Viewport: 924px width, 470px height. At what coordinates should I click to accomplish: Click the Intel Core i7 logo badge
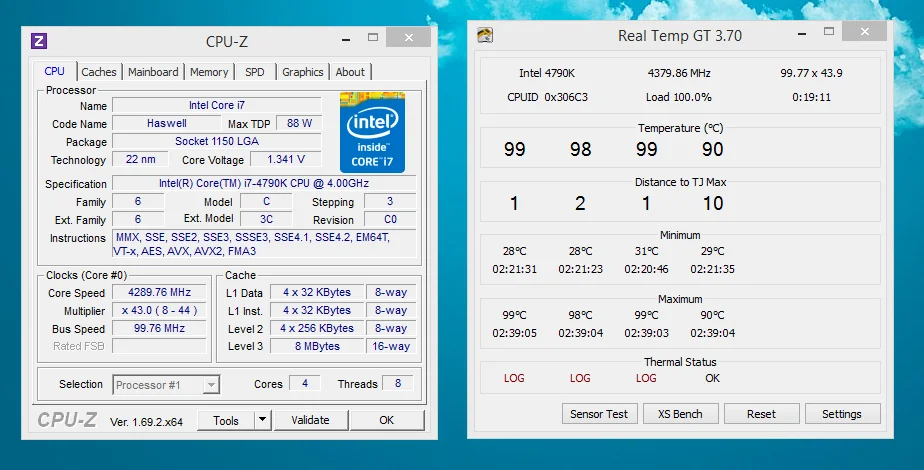372,132
